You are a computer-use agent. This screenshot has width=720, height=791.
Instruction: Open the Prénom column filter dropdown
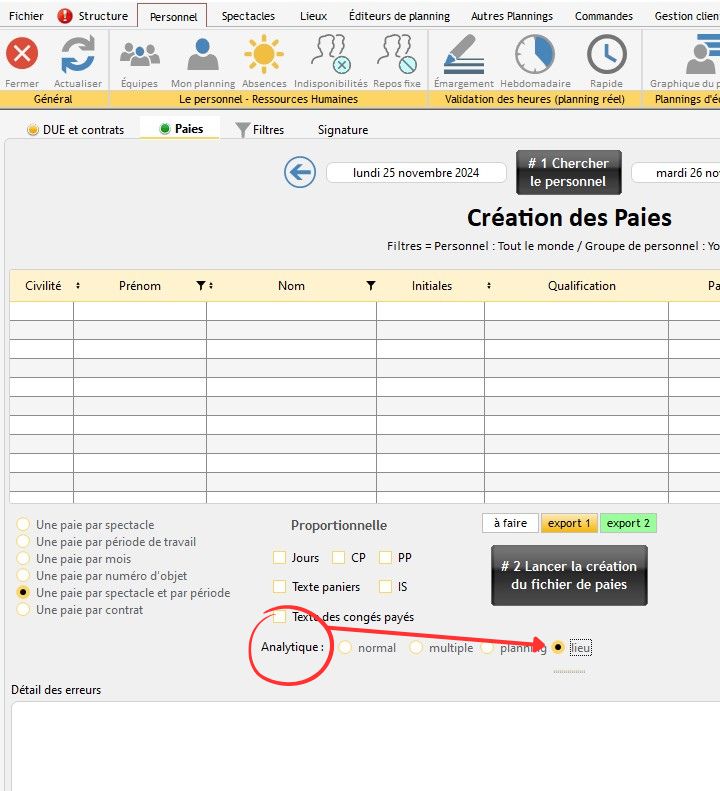tap(201, 286)
